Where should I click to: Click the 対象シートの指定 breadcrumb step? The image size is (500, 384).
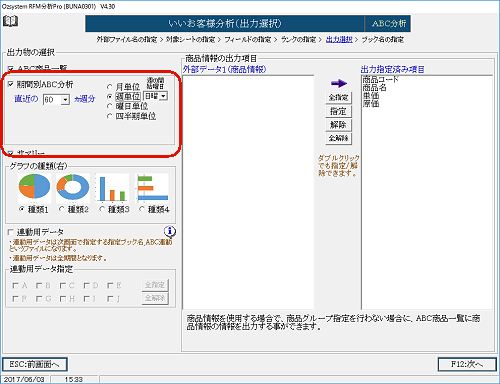pos(190,39)
